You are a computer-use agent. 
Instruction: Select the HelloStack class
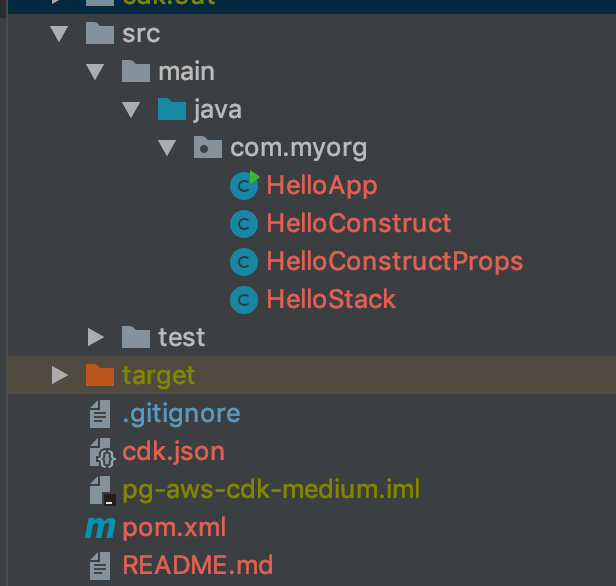(x=331, y=300)
